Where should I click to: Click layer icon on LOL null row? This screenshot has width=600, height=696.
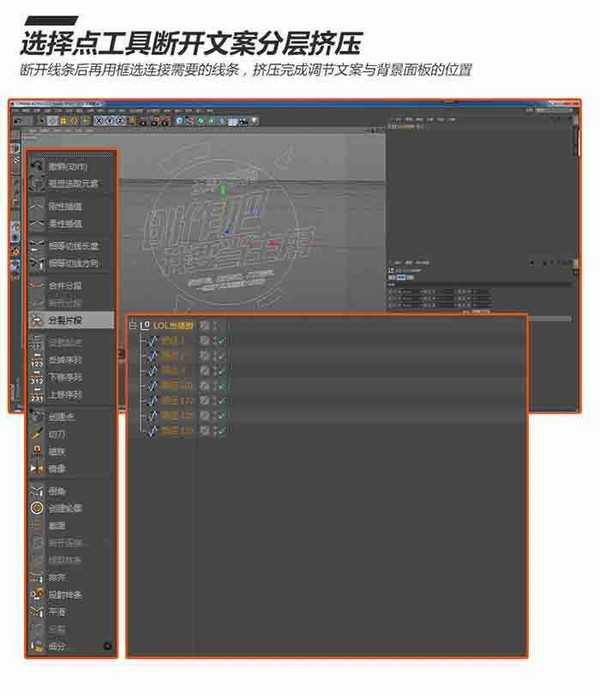pyautogui.click(x=204, y=325)
